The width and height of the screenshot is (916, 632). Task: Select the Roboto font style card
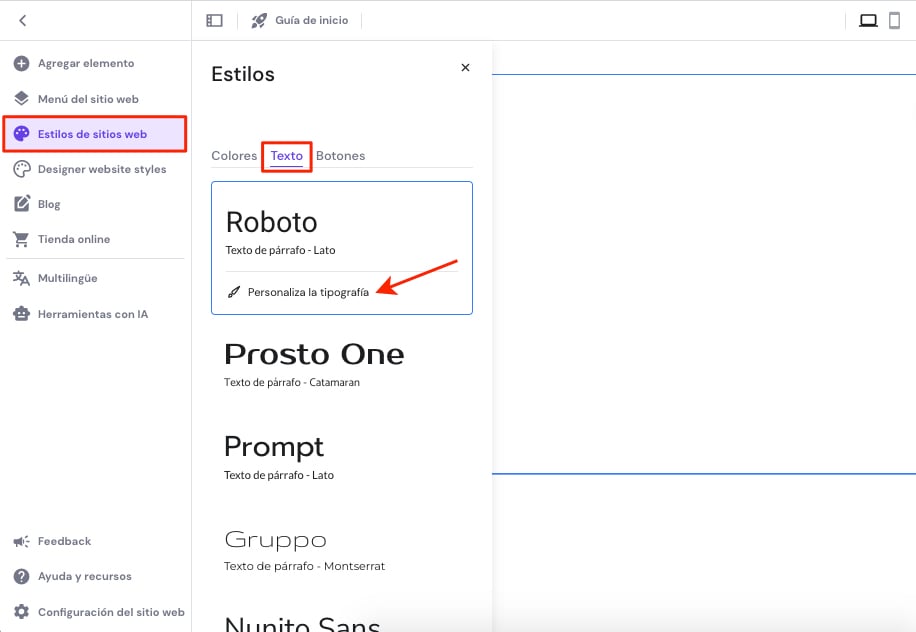click(342, 248)
